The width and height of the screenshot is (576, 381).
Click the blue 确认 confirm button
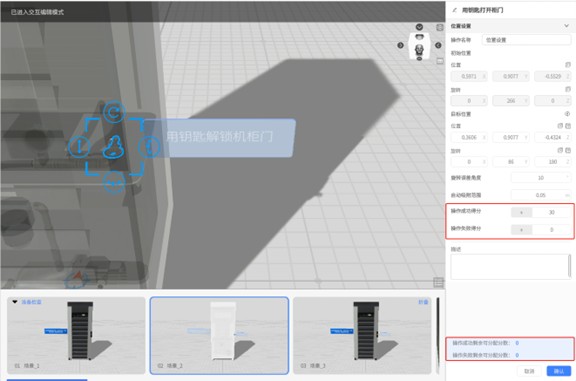click(x=559, y=371)
